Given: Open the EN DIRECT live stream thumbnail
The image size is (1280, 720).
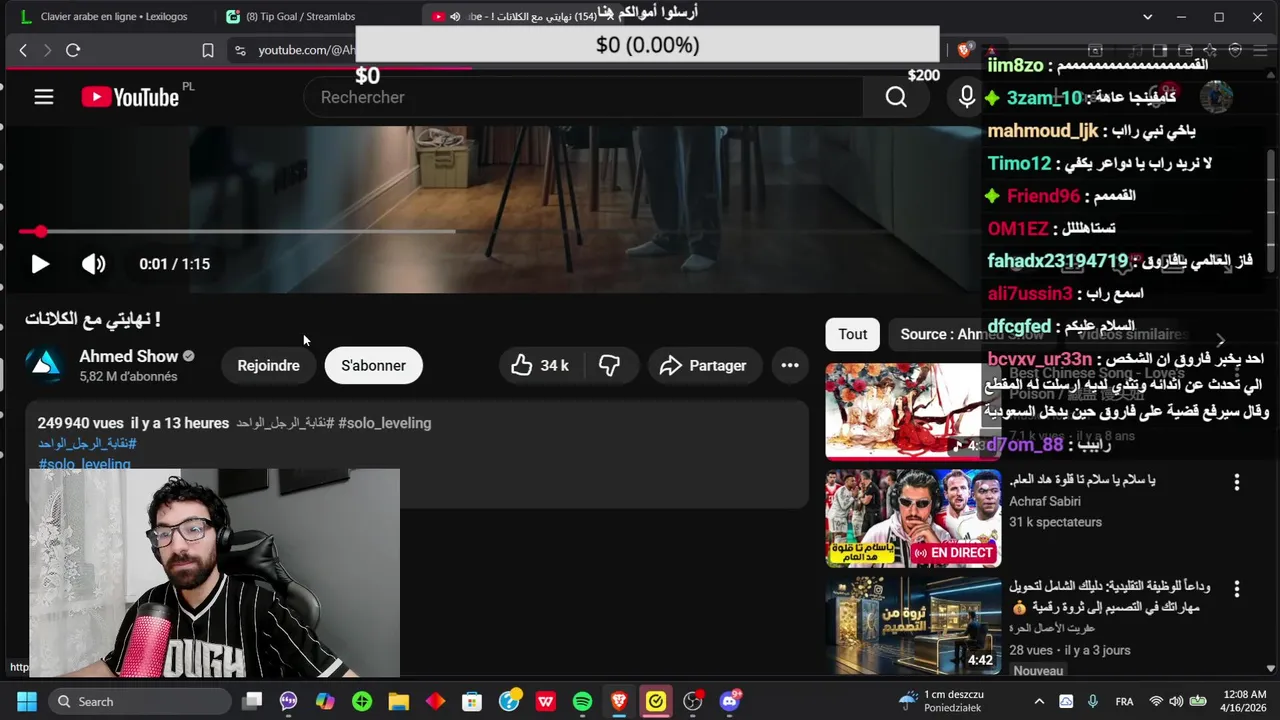Looking at the screenshot, I should pyautogui.click(x=913, y=519).
